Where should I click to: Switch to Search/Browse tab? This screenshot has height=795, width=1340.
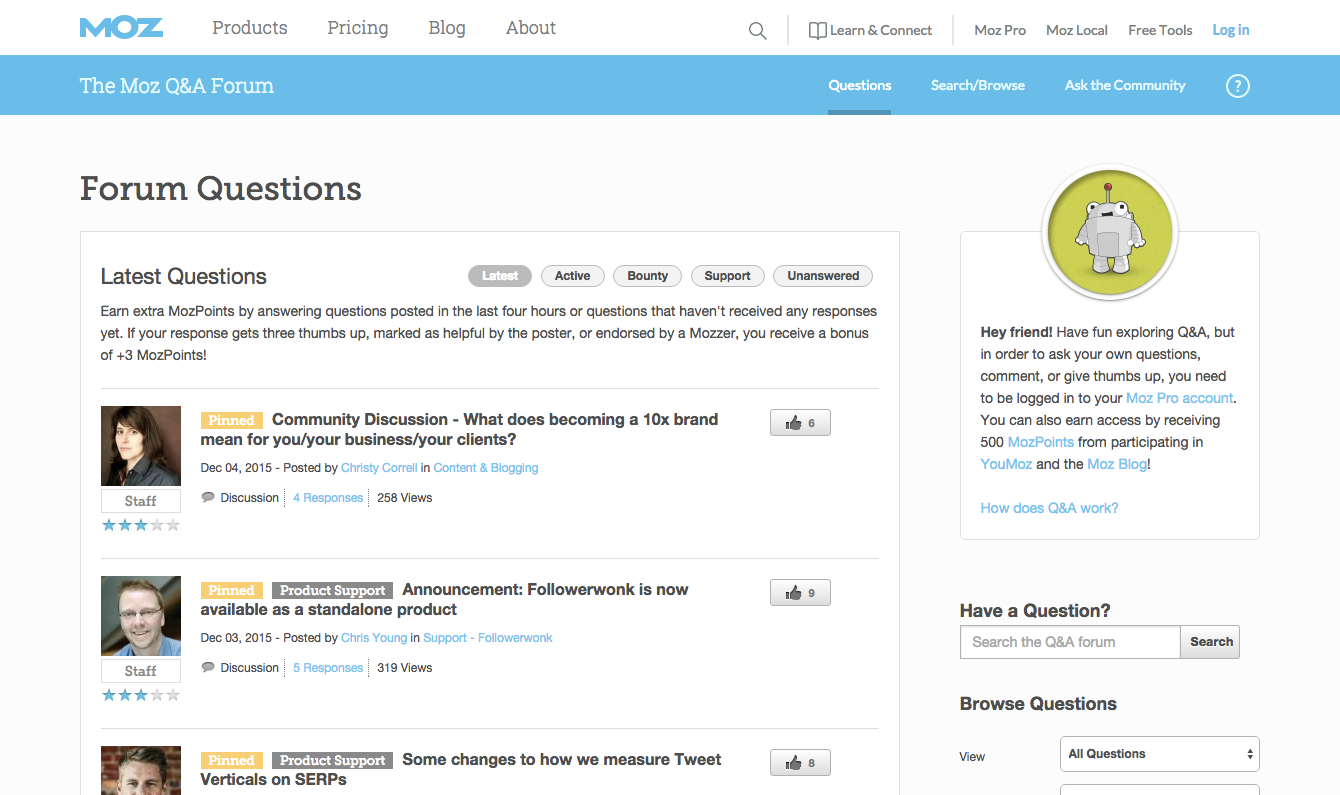click(978, 86)
